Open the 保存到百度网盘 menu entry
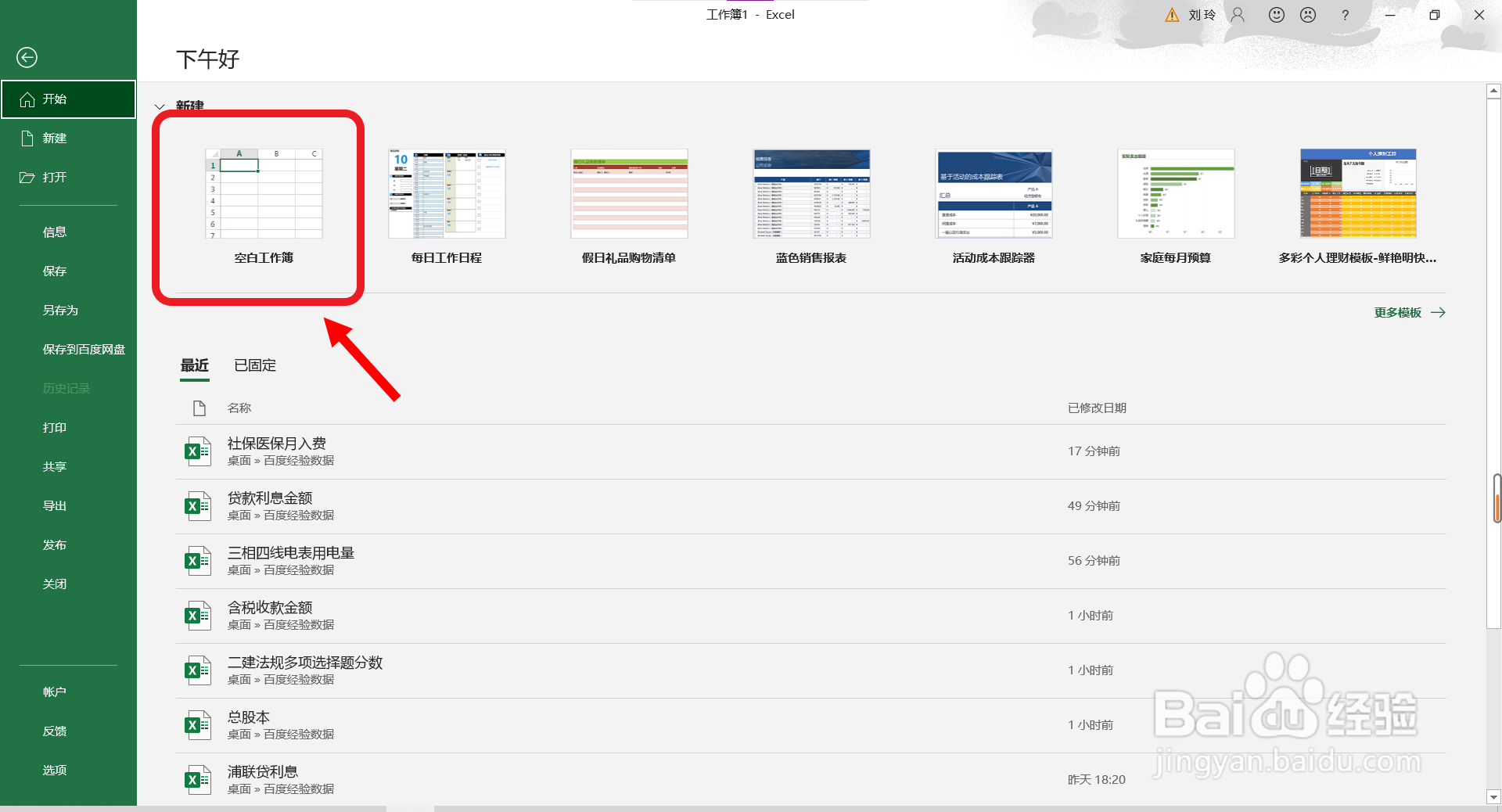Viewport: 1502px width, 812px height. click(x=83, y=349)
